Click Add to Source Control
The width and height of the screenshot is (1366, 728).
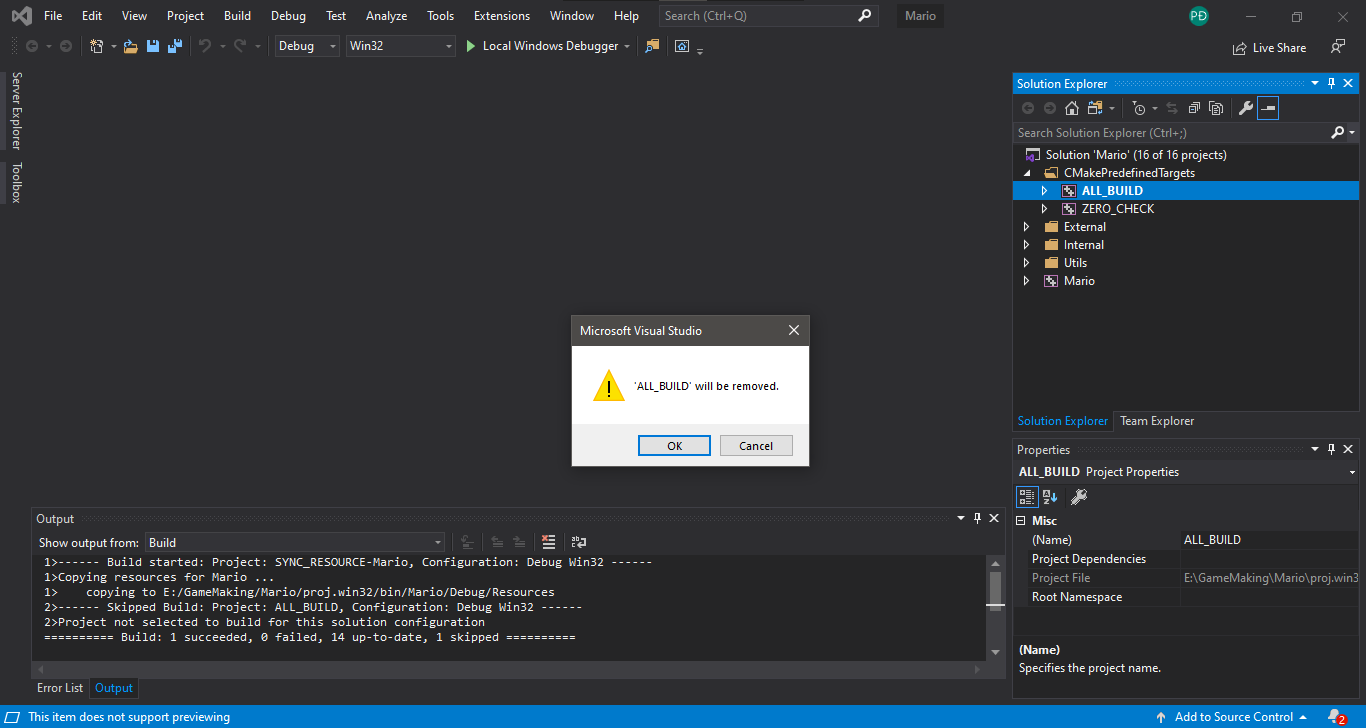[1232, 717]
